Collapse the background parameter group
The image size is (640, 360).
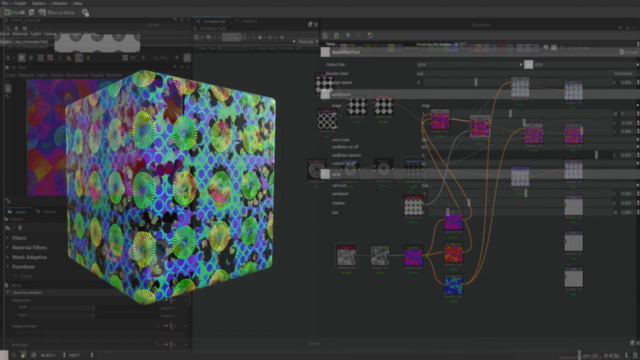click(x=325, y=95)
